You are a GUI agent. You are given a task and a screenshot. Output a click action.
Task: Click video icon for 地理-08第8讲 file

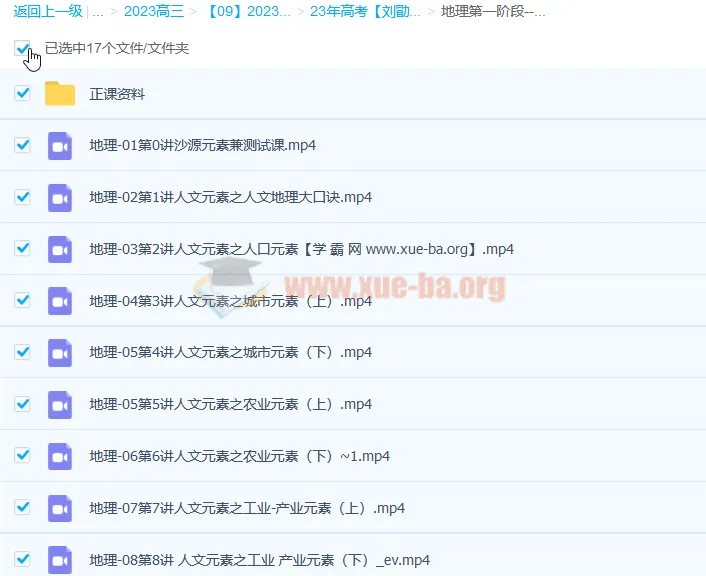60,560
